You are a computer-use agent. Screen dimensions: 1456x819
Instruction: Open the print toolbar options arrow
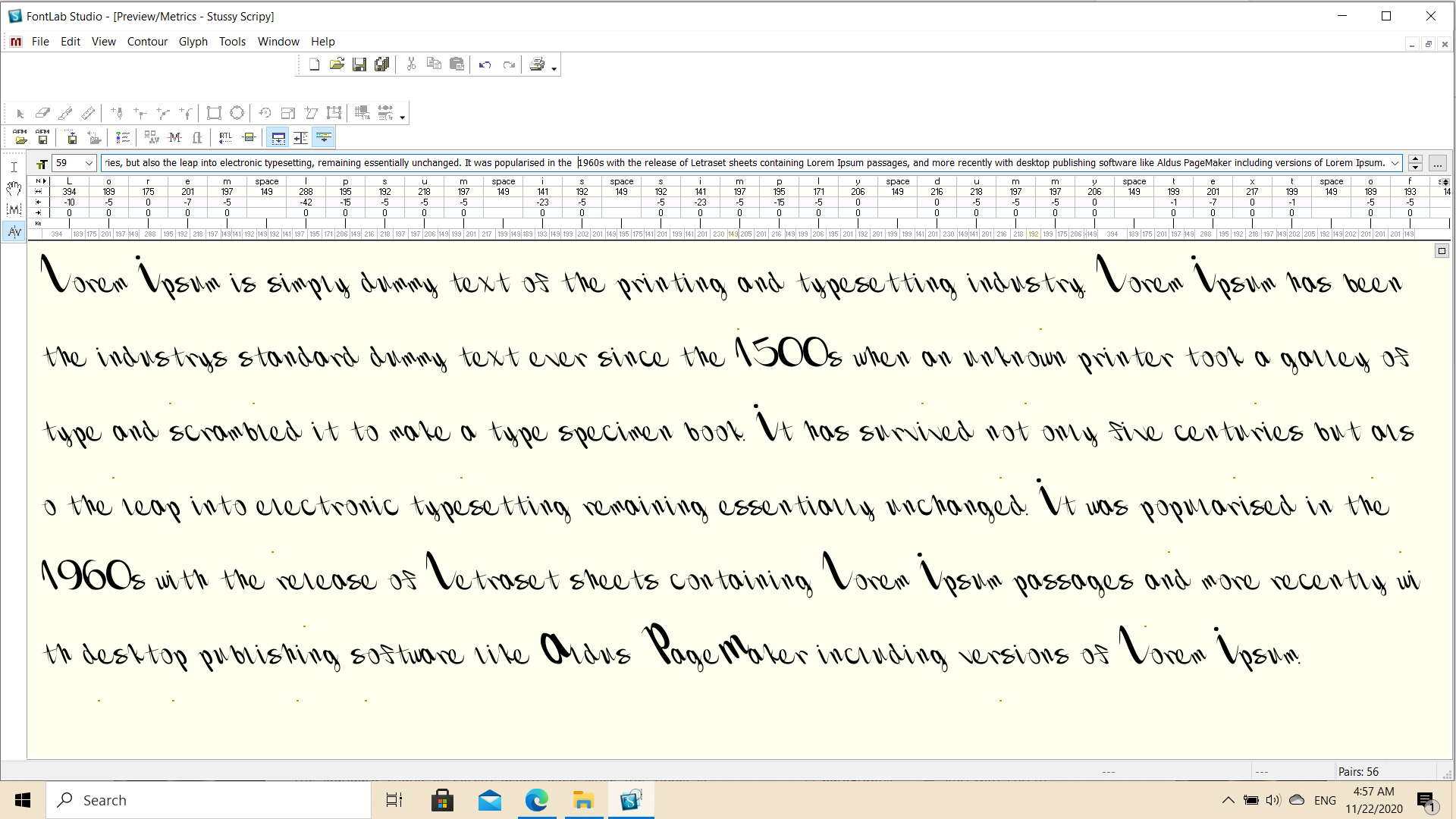click(554, 69)
